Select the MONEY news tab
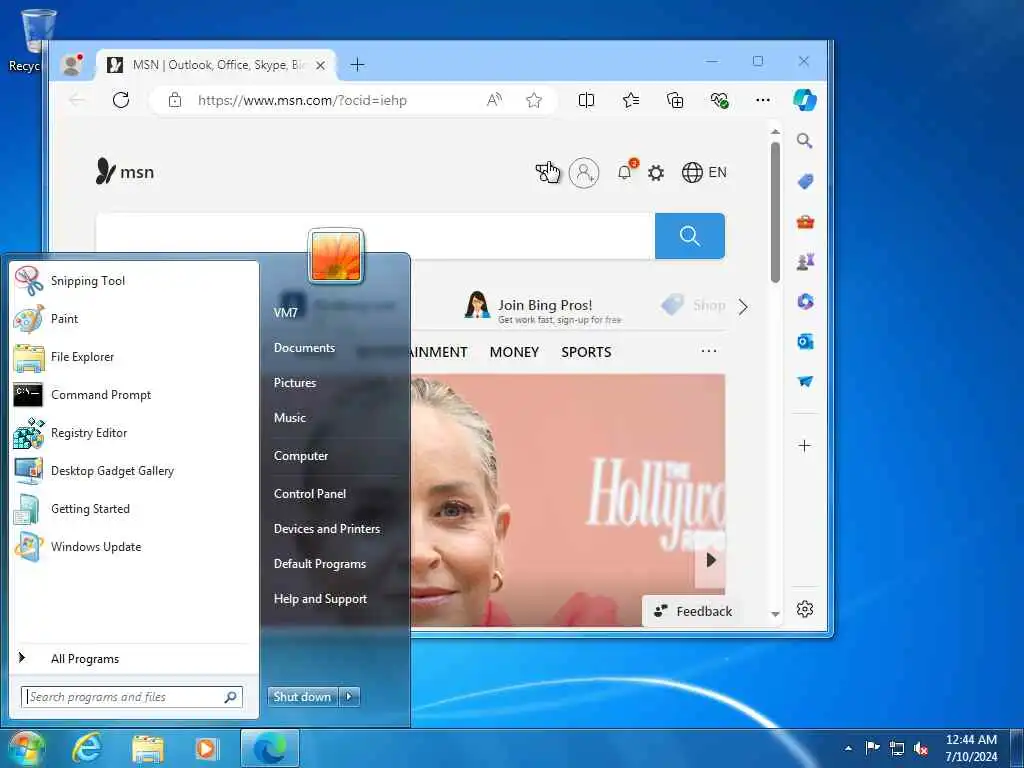 (514, 352)
